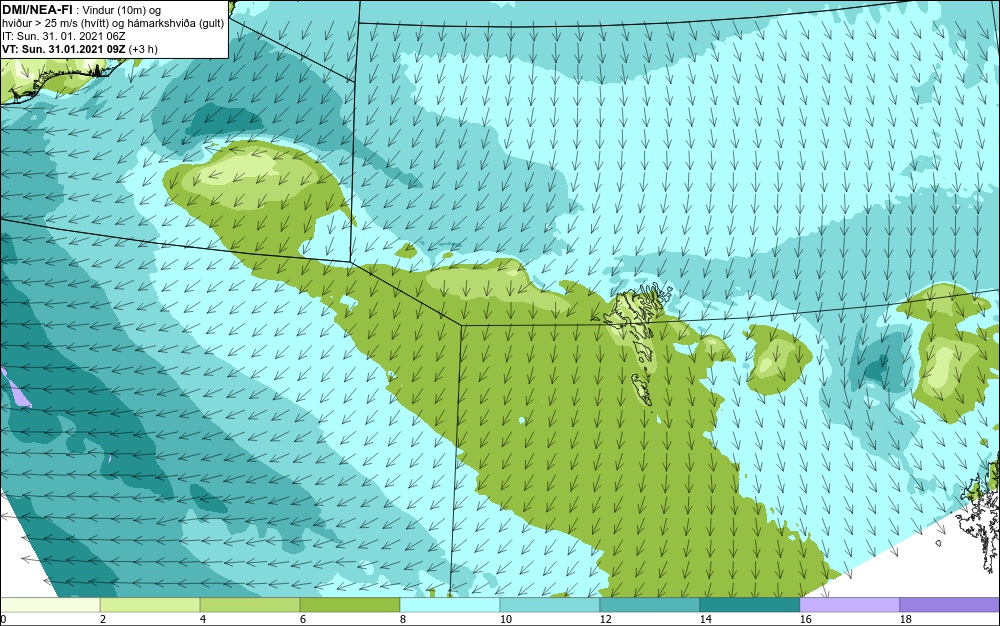Click the 12–14 m/s teal legend swatch
1000x626 pixels.
tap(650, 604)
